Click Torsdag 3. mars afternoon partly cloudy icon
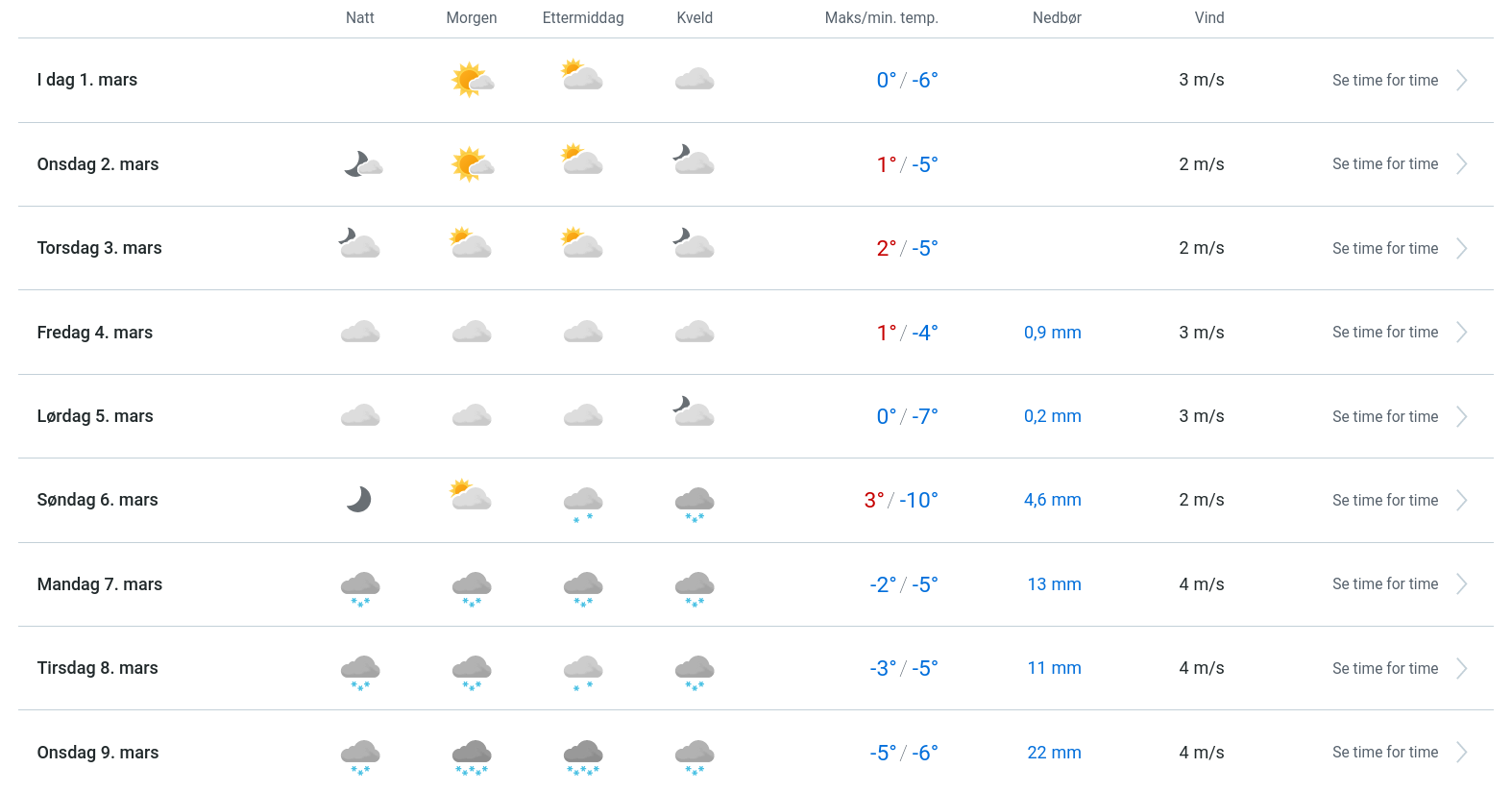 pyautogui.click(x=582, y=243)
